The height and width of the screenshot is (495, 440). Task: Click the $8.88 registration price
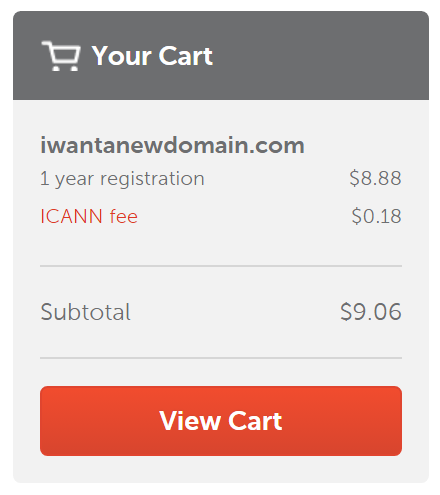[x=375, y=178]
